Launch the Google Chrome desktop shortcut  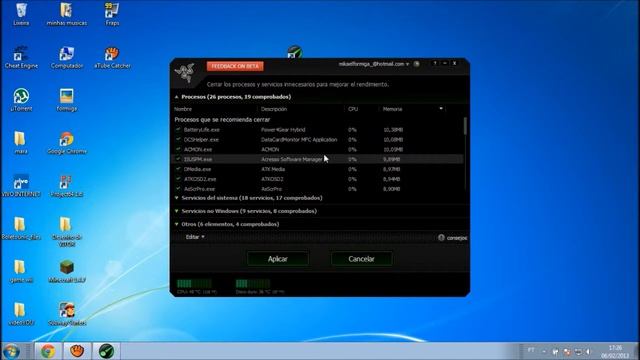[x=67, y=142]
